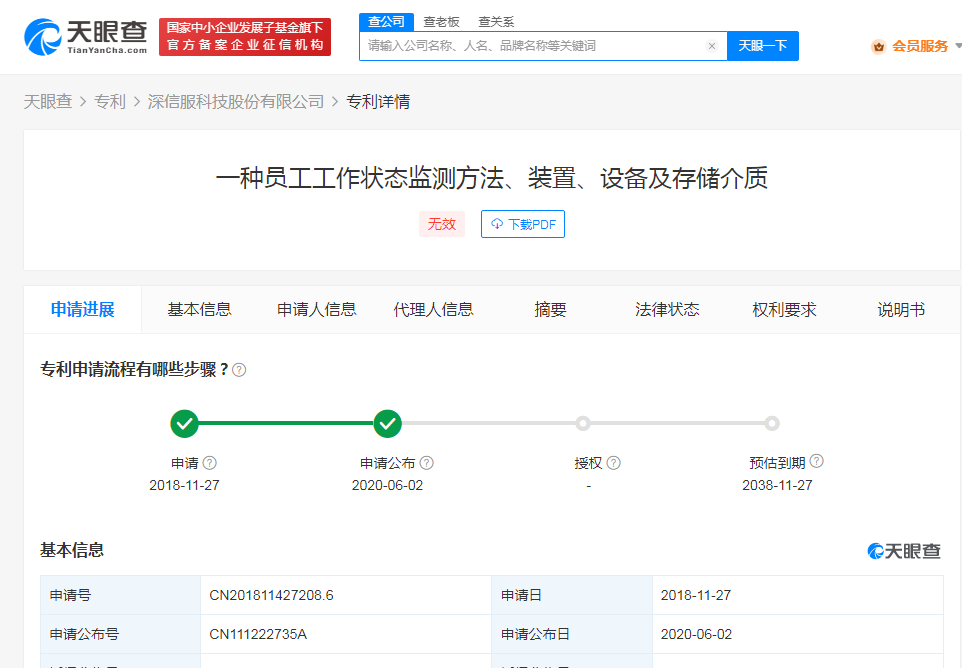Screen dimensions: 962x668
Task: Click the help icon beside 专利申请流程有哪些步骤
Action: (238, 369)
